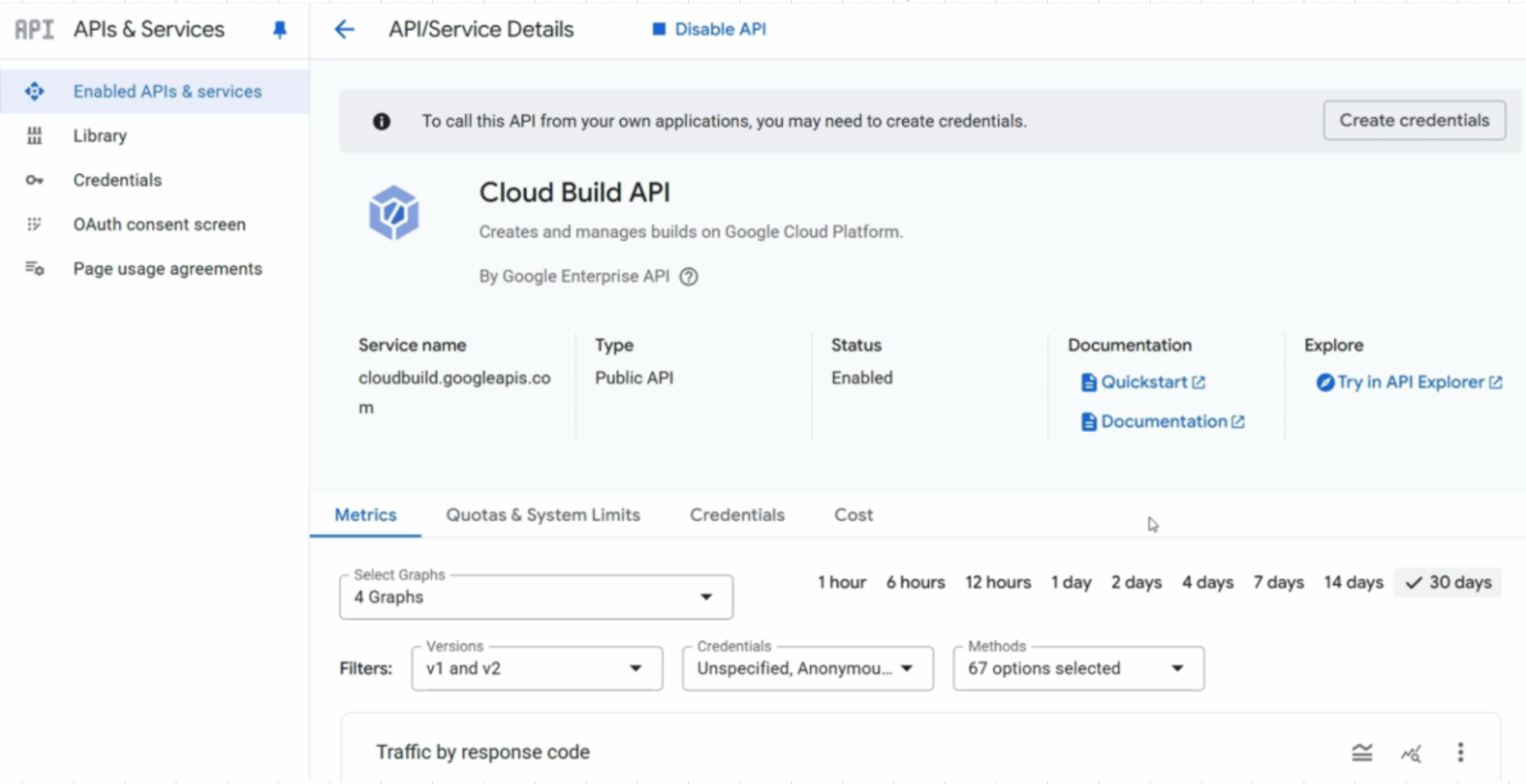
Task: Toggle legend icon on Traffic by response code
Action: pyautogui.click(x=1362, y=752)
